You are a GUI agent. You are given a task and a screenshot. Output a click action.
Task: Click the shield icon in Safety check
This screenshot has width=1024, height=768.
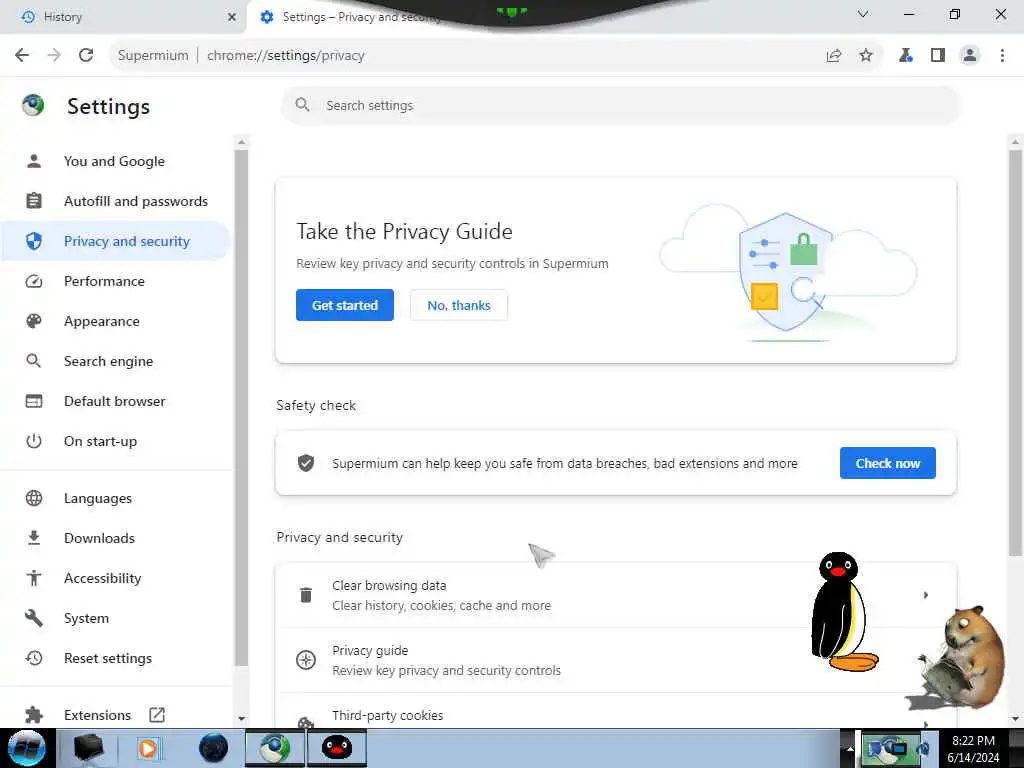(x=306, y=463)
